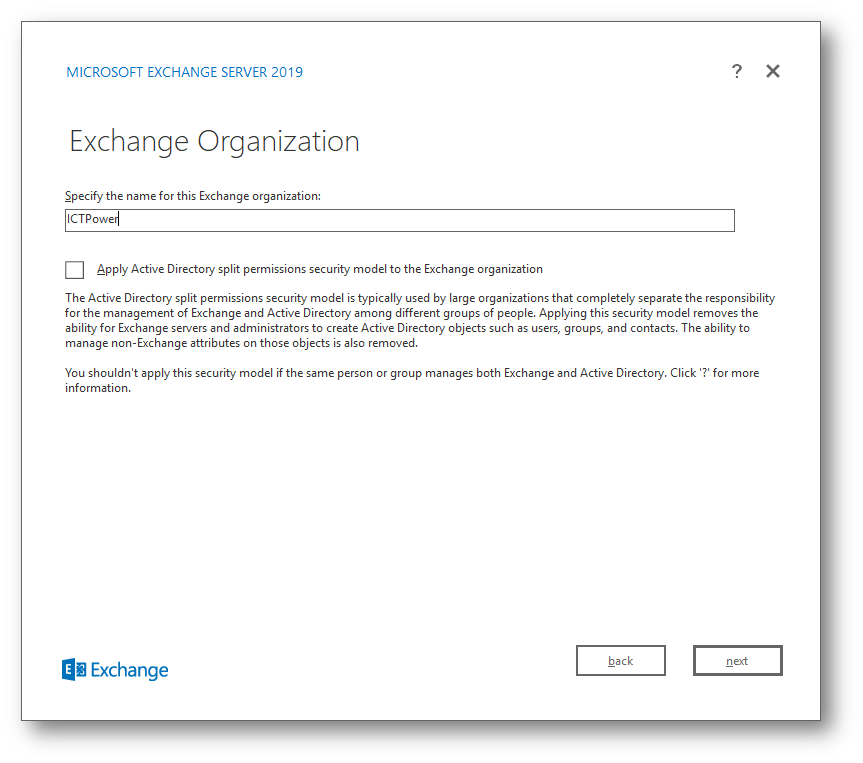Enable Active Directory split permissions checkbox
Screen dimensions: 863x763
(74, 270)
